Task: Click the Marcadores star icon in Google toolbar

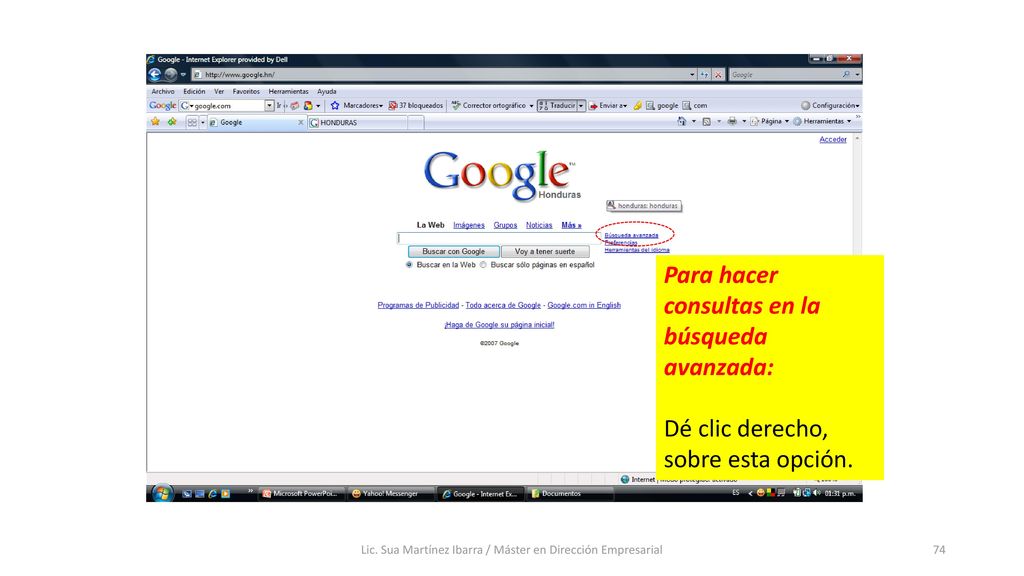Action: [x=335, y=105]
